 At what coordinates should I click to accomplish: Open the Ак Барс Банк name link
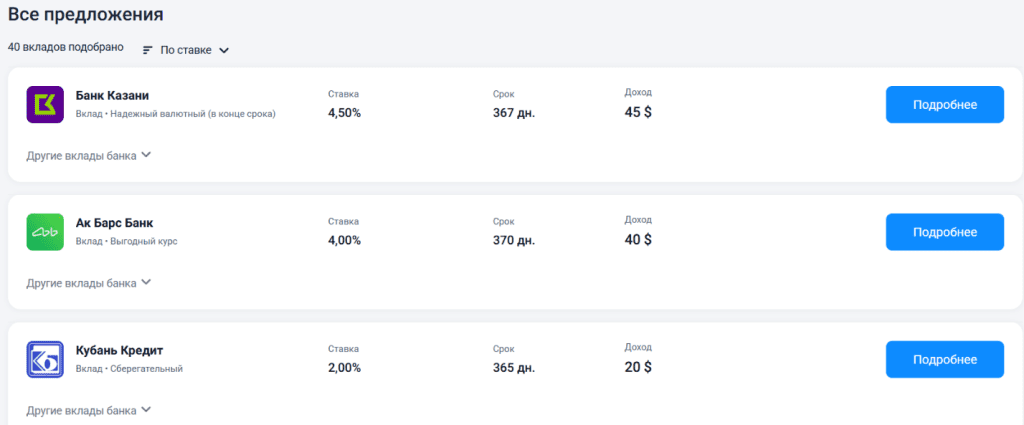point(114,223)
